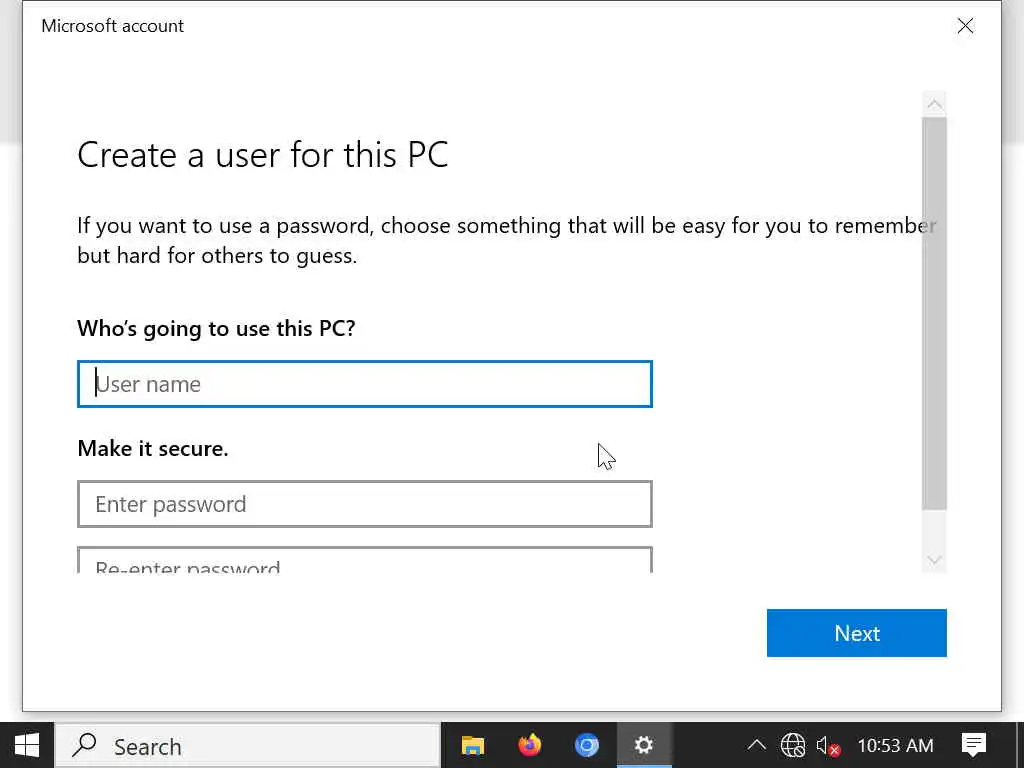Open the Windows Start menu
The width and height of the screenshot is (1024, 768).
27,745
